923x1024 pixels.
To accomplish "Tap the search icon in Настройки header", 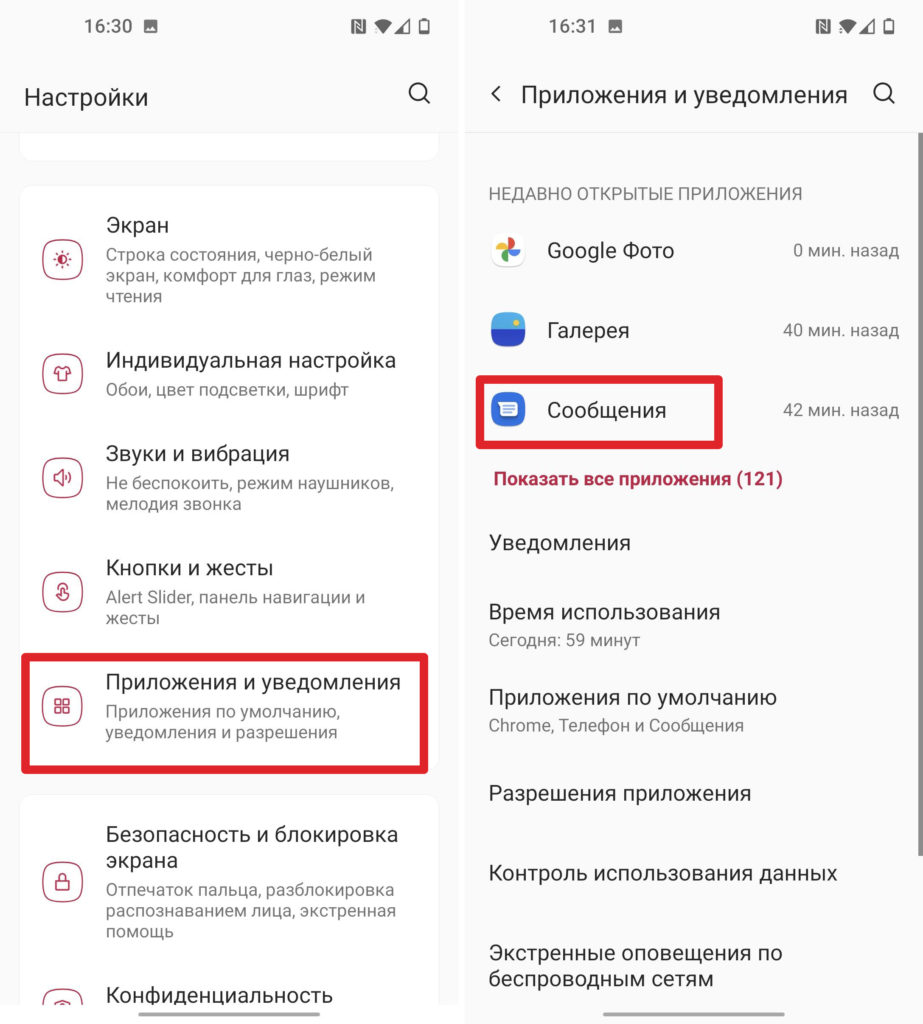I will (419, 93).
